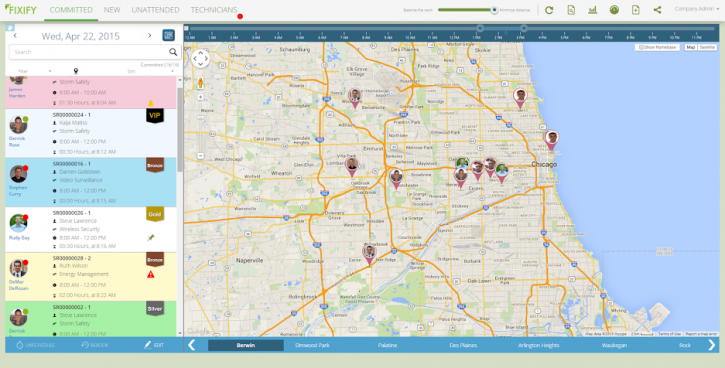Open the Filter dropdown
The image size is (725, 368).
pyautogui.click(x=35, y=71)
